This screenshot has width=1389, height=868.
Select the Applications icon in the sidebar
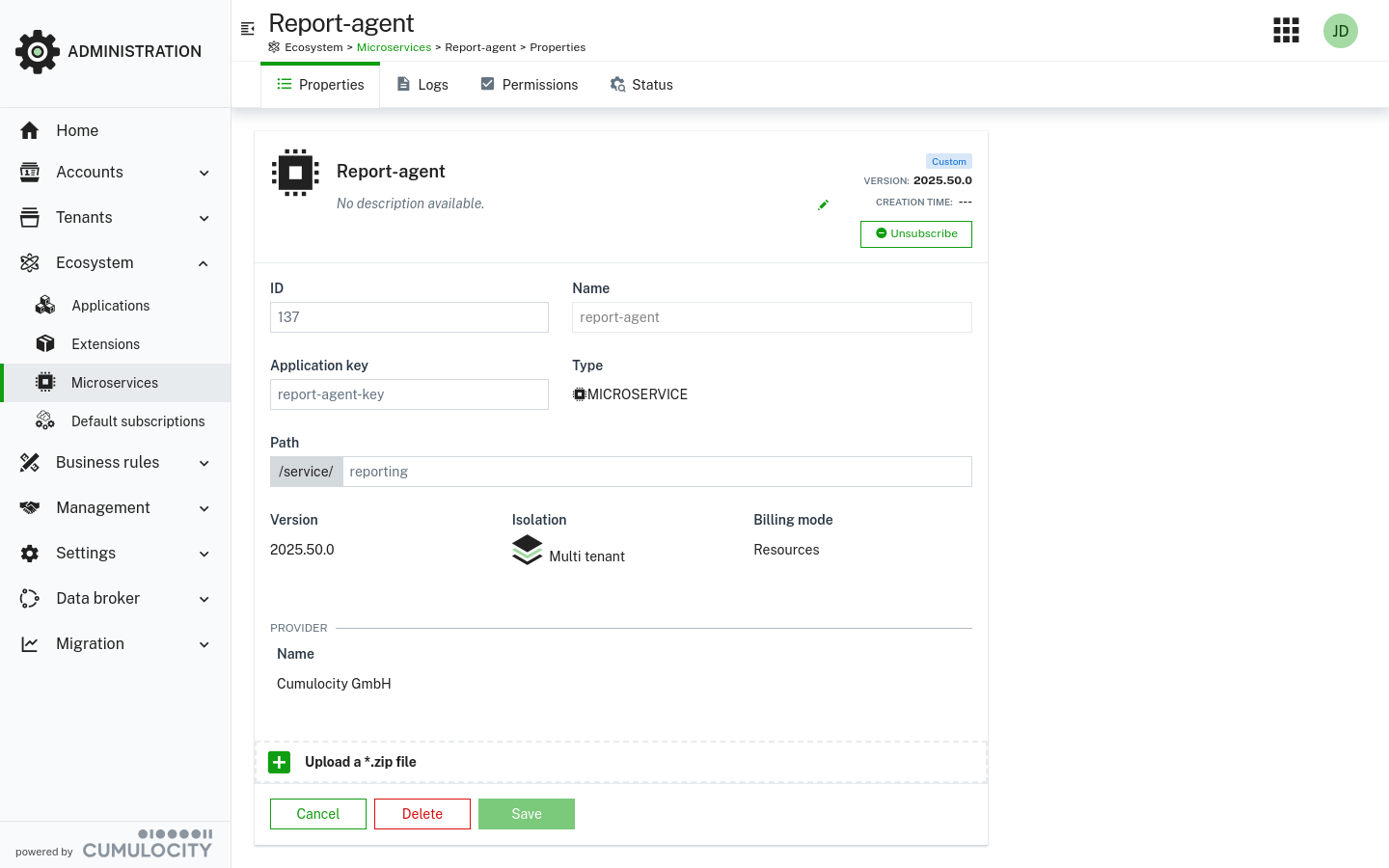point(45,305)
